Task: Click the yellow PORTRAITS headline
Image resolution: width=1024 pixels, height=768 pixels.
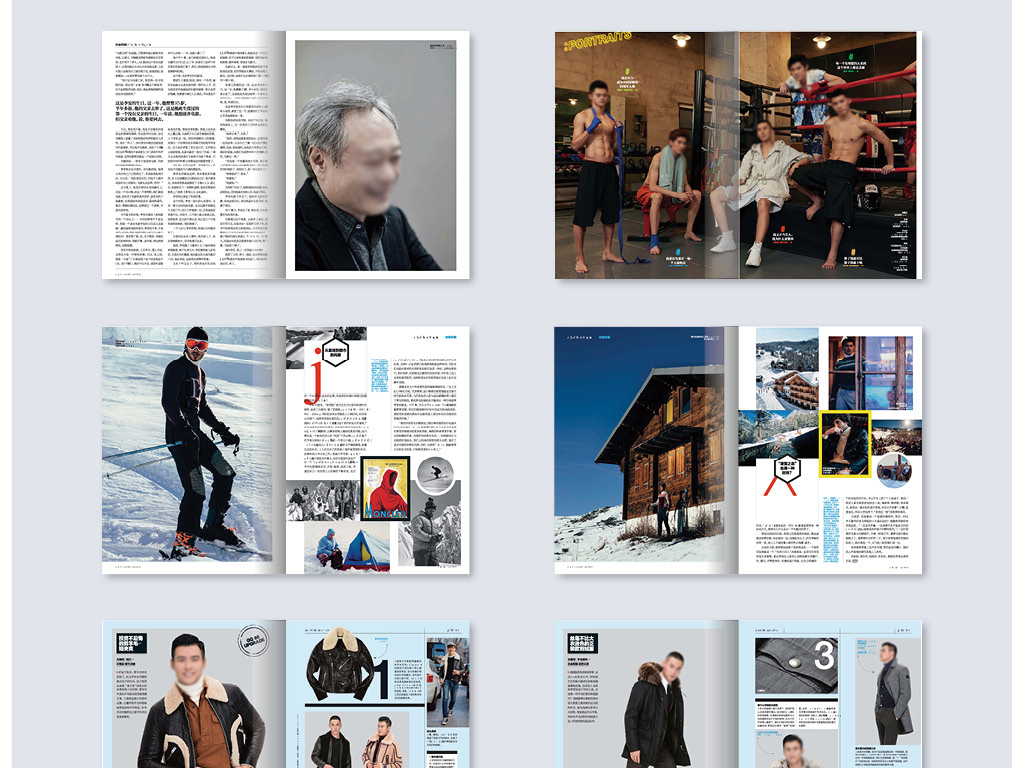Action: coord(598,41)
